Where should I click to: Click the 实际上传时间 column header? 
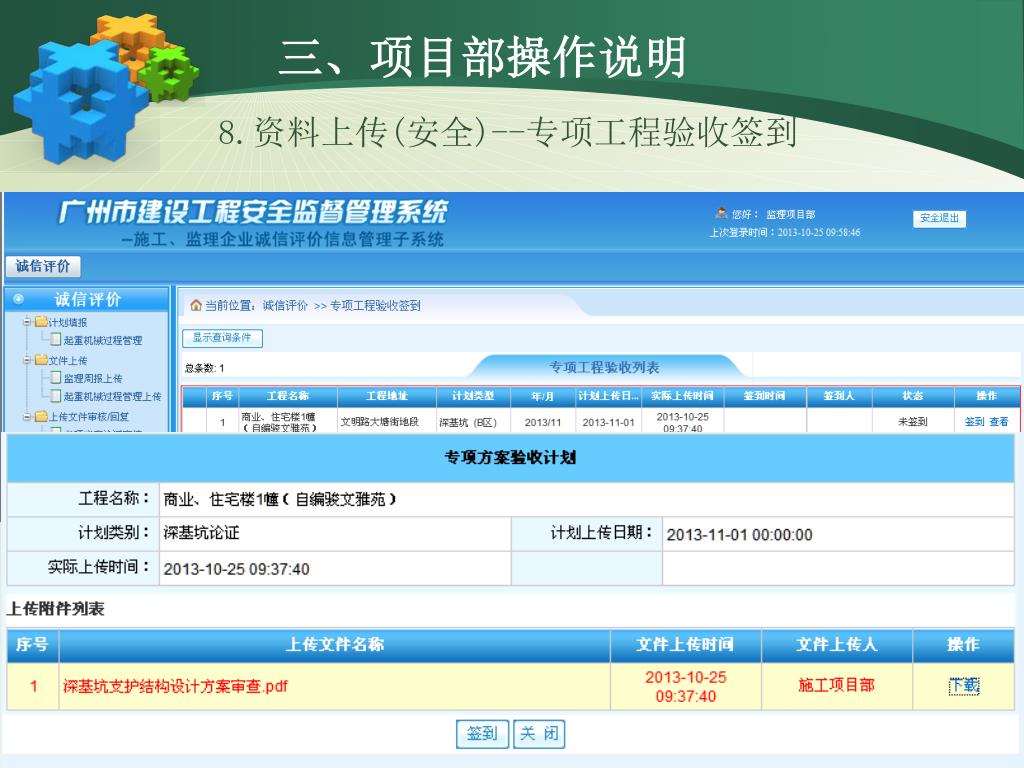682,396
